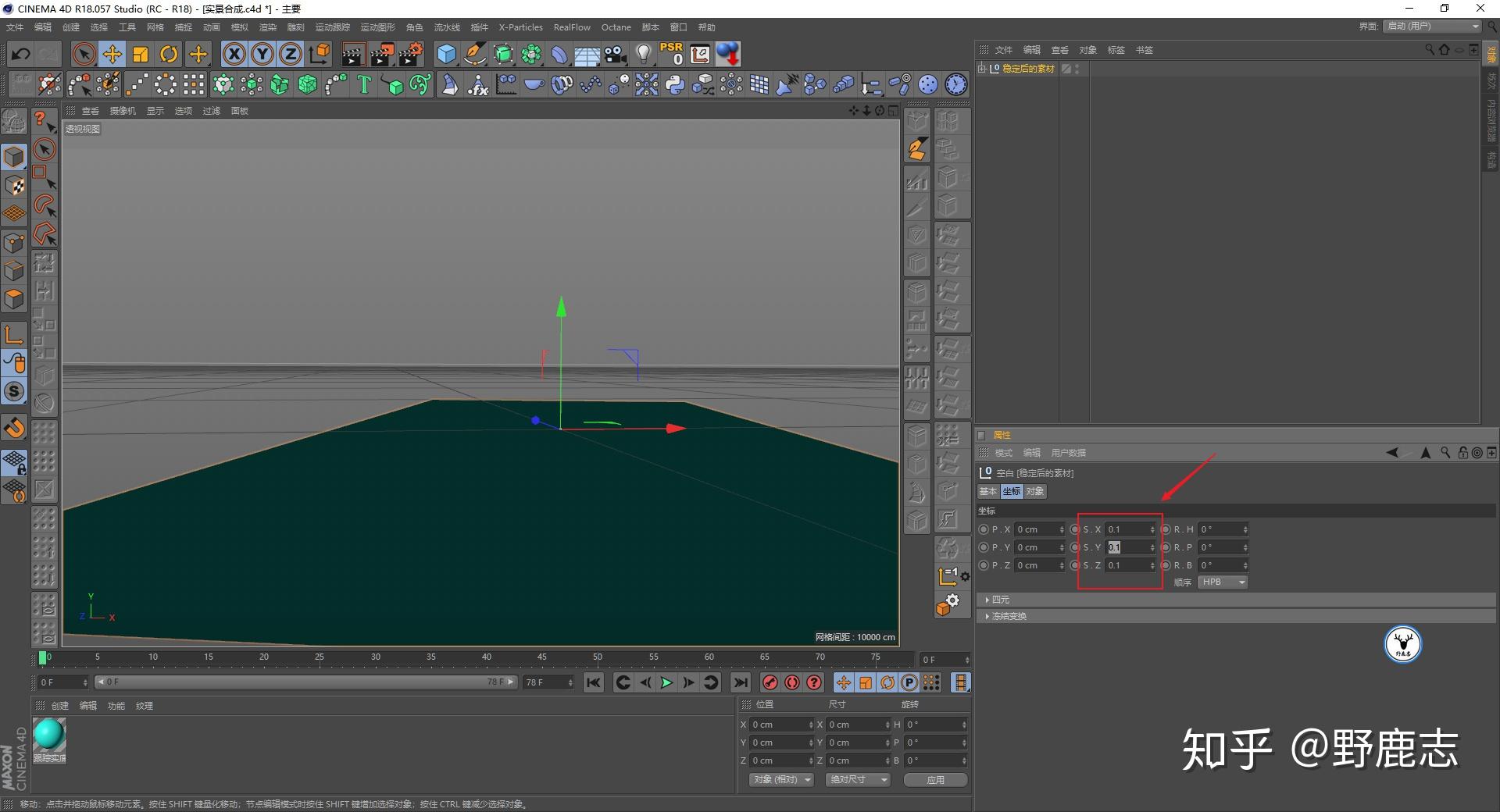1500x812 pixels.
Task: Click the Text spline tool icon
Action: click(363, 84)
